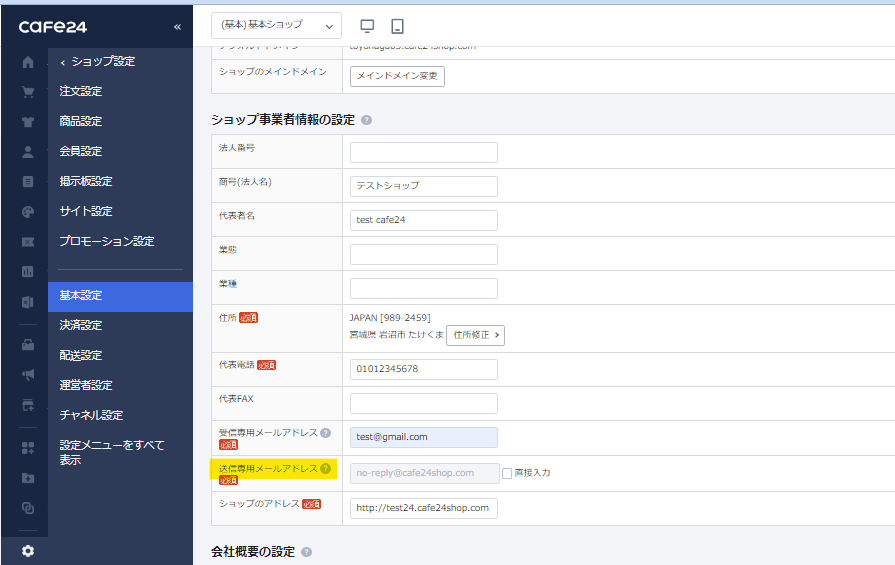Click help icon beside ショップ事業者情報の設定
The width and height of the screenshot is (895, 565).
point(366,120)
